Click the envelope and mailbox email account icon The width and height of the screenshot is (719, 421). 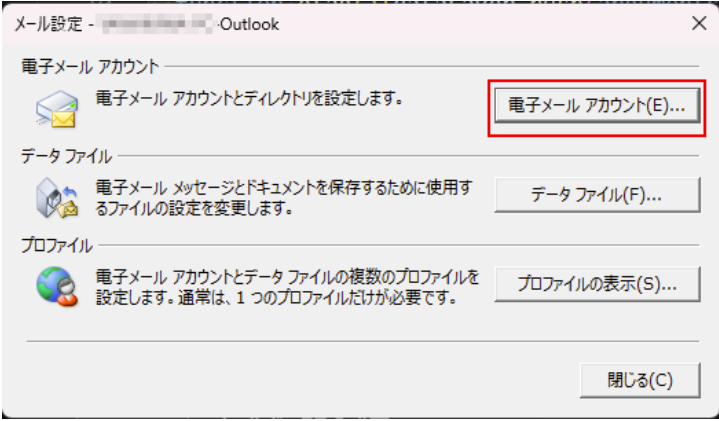pos(57,109)
